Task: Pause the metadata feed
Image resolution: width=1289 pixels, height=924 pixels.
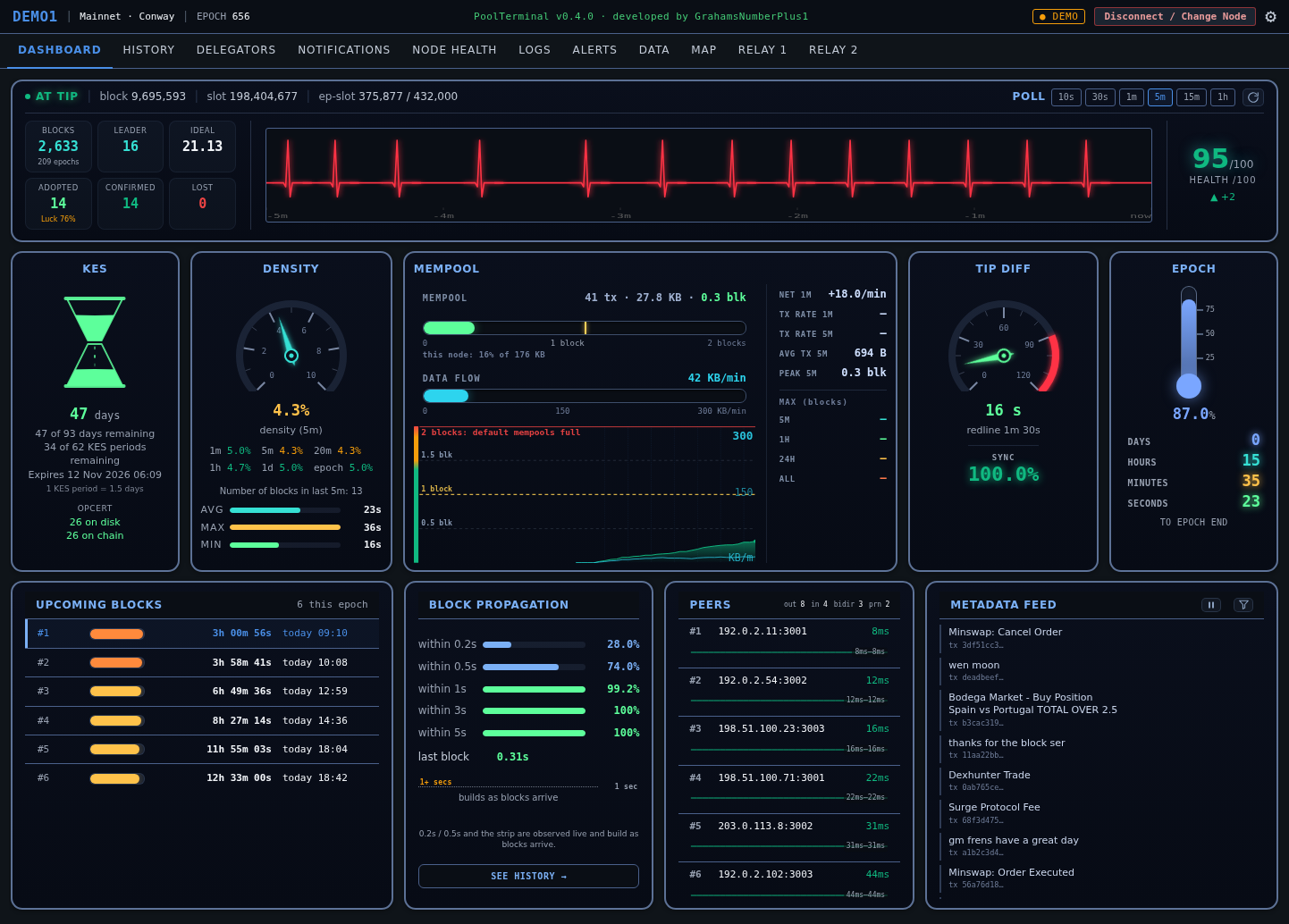Action: click(1211, 605)
